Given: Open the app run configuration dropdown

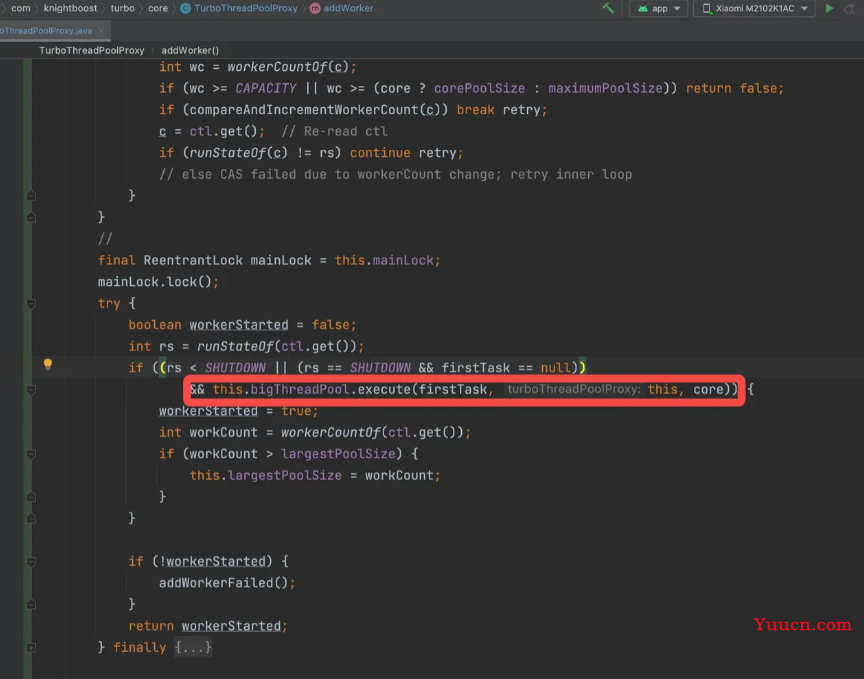Looking at the screenshot, I should tap(660, 8).
